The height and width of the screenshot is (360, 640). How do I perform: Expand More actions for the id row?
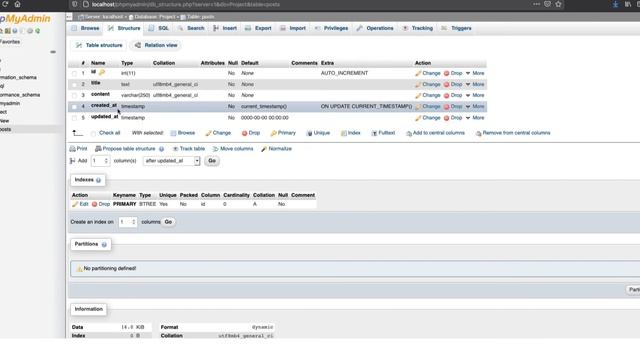(475, 73)
